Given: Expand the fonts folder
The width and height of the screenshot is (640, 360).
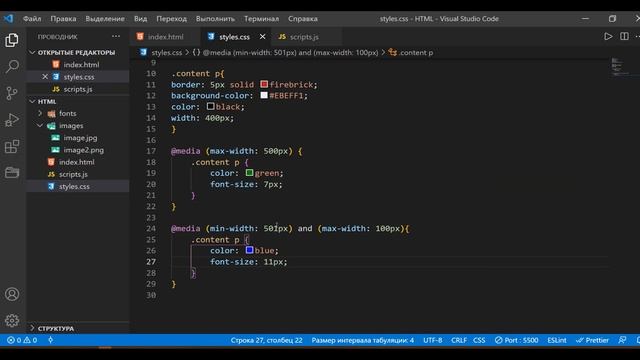Looking at the screenshot, I should (x=67, y=113).
